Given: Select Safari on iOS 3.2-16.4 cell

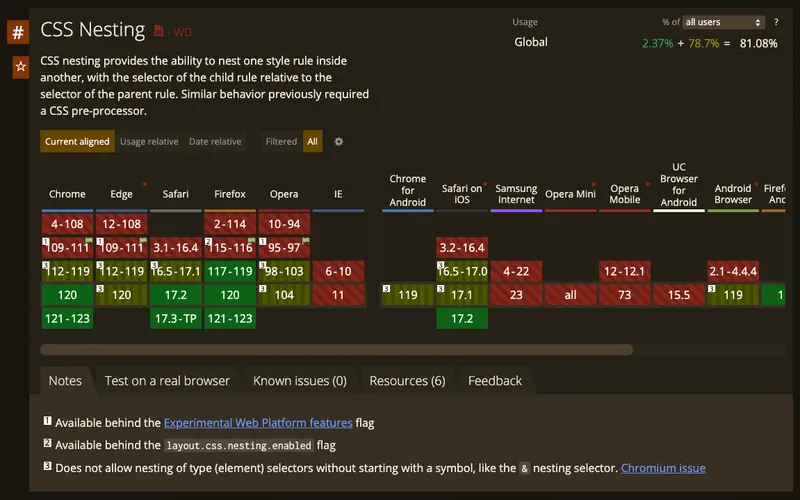Looking at the screenshot, I should (x=462, y=247).
